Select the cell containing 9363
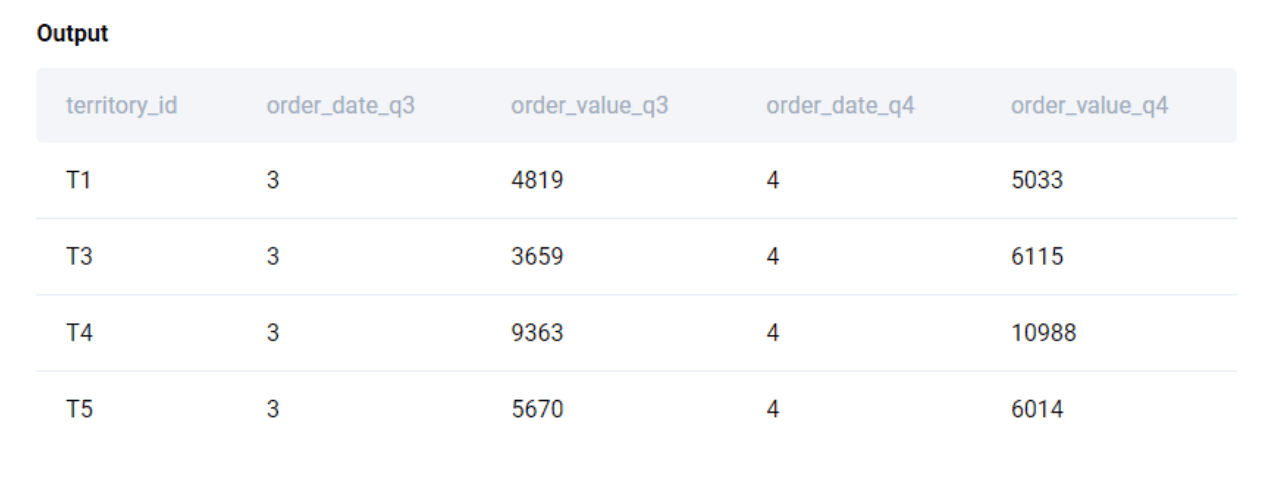The image size is (1266, 486). [537, 333]
